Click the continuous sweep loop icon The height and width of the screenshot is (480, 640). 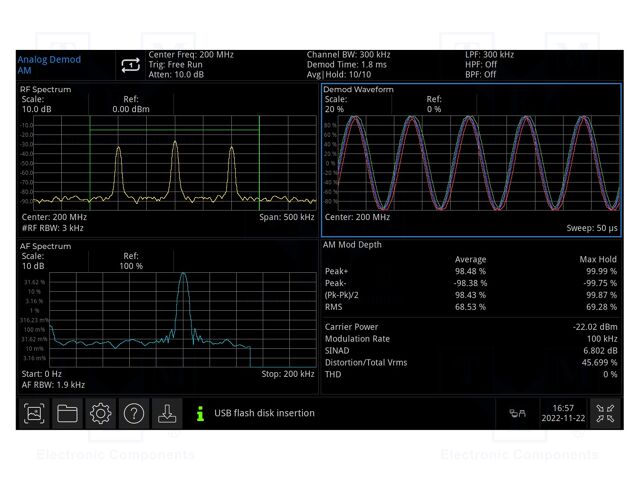click(x=130, y=65)
